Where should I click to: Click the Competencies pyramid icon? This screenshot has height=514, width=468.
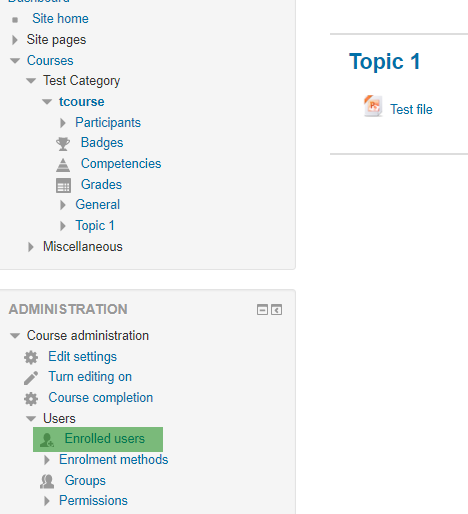tap(63, 165)
